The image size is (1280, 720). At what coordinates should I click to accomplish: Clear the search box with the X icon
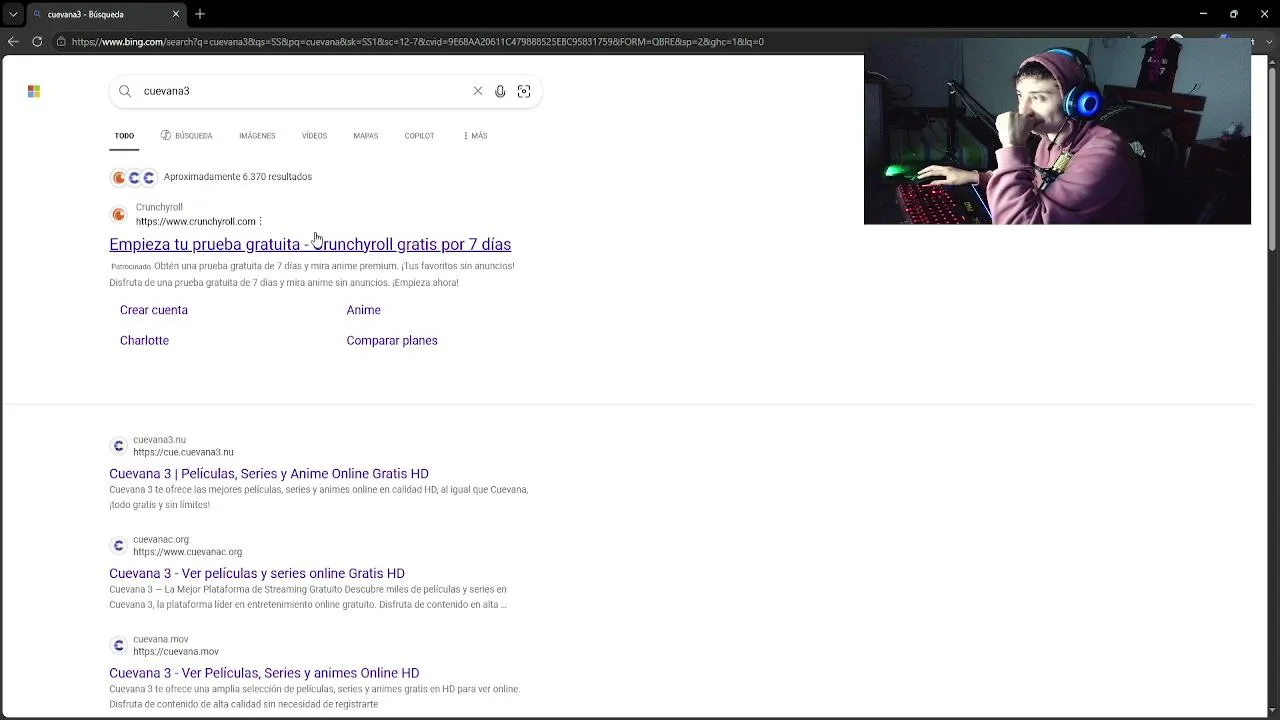coord(478,91)
